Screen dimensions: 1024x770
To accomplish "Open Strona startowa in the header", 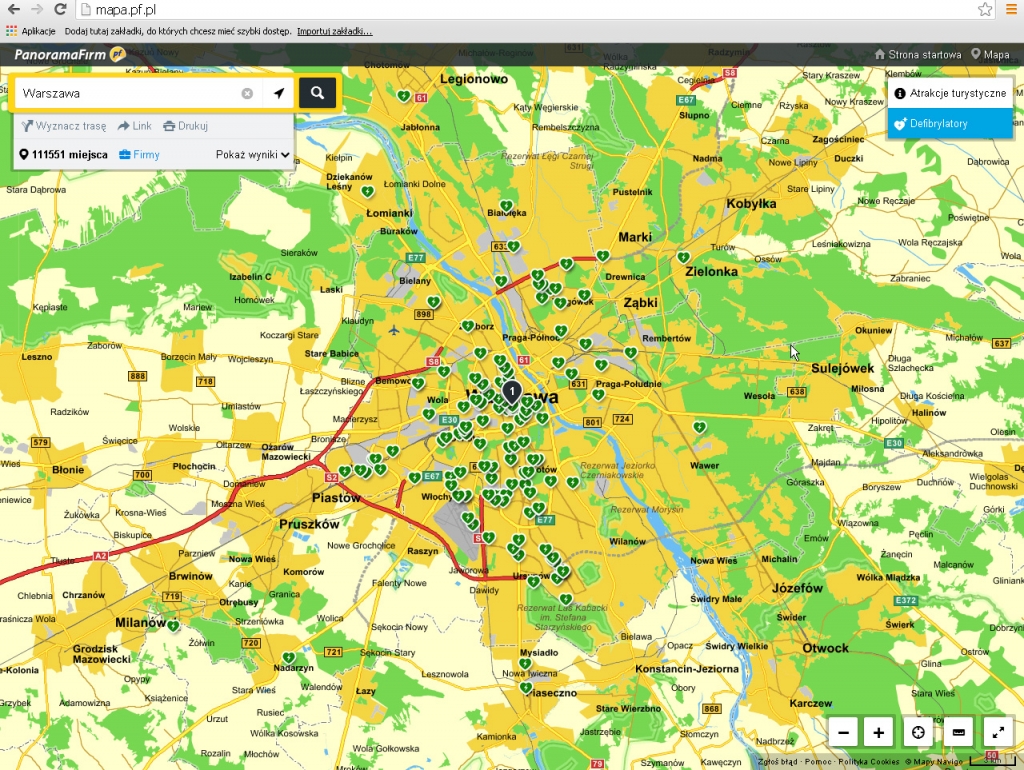I will pyautogui.click(x=918, y=55).
